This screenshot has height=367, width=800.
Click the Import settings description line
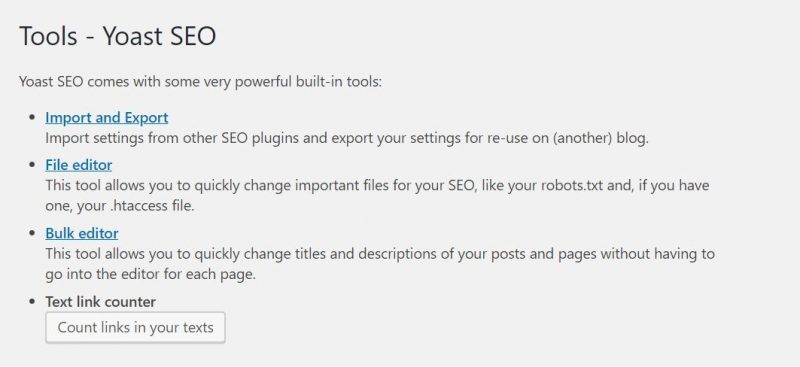pyautogui.click(x=347, y=138)
